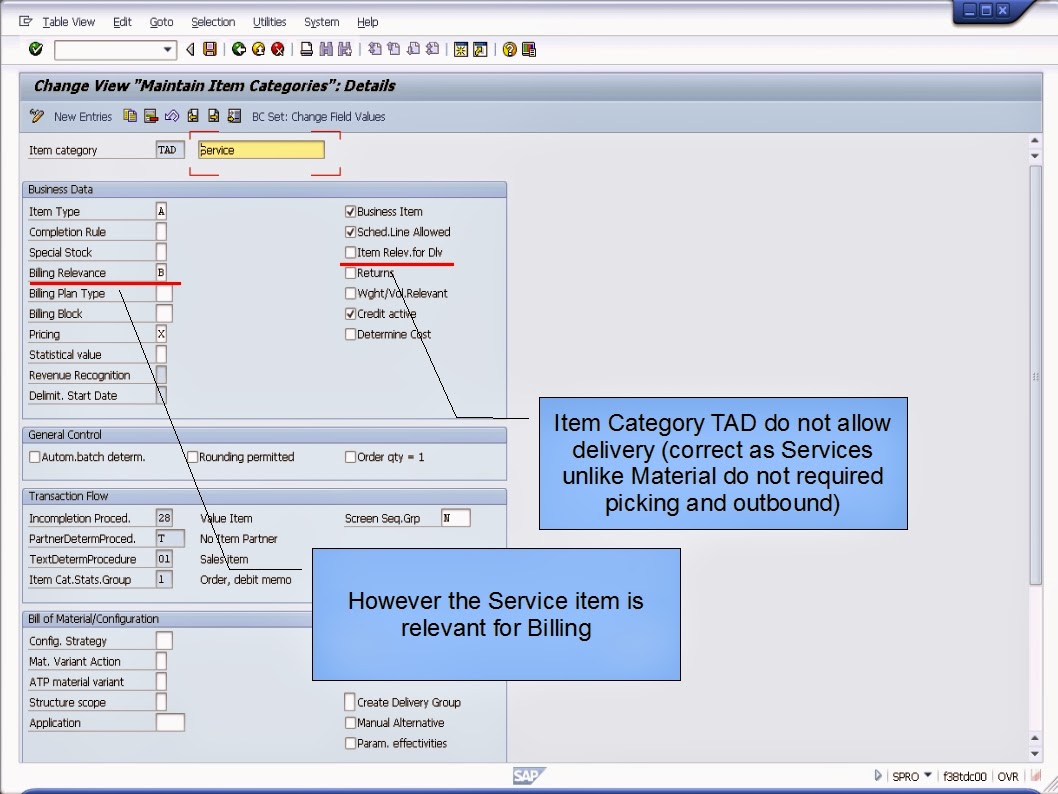The width and height of the screenshot is (1058, 794).
Task: Click the yellow Exit arrow icon
Action: coord(258,49)
